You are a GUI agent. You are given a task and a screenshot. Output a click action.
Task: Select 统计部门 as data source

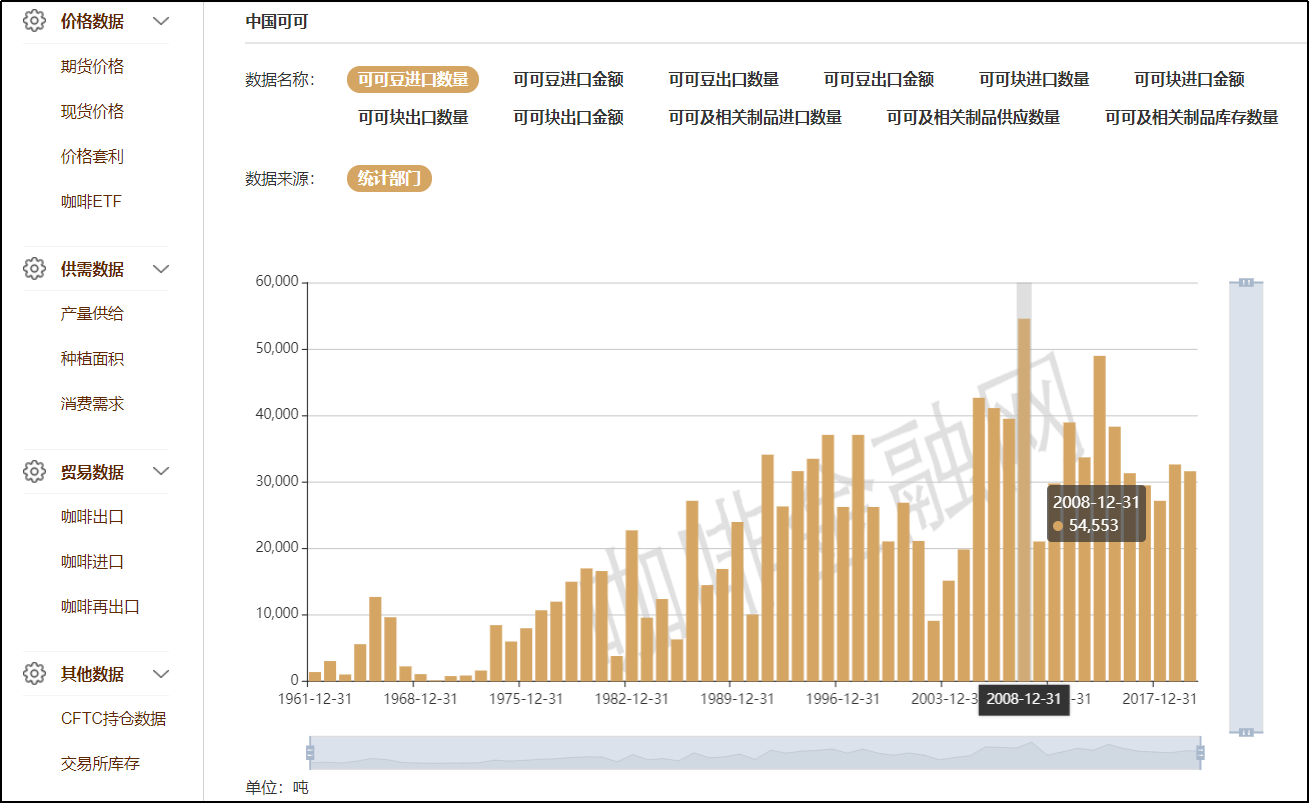(x=389, y=179)
